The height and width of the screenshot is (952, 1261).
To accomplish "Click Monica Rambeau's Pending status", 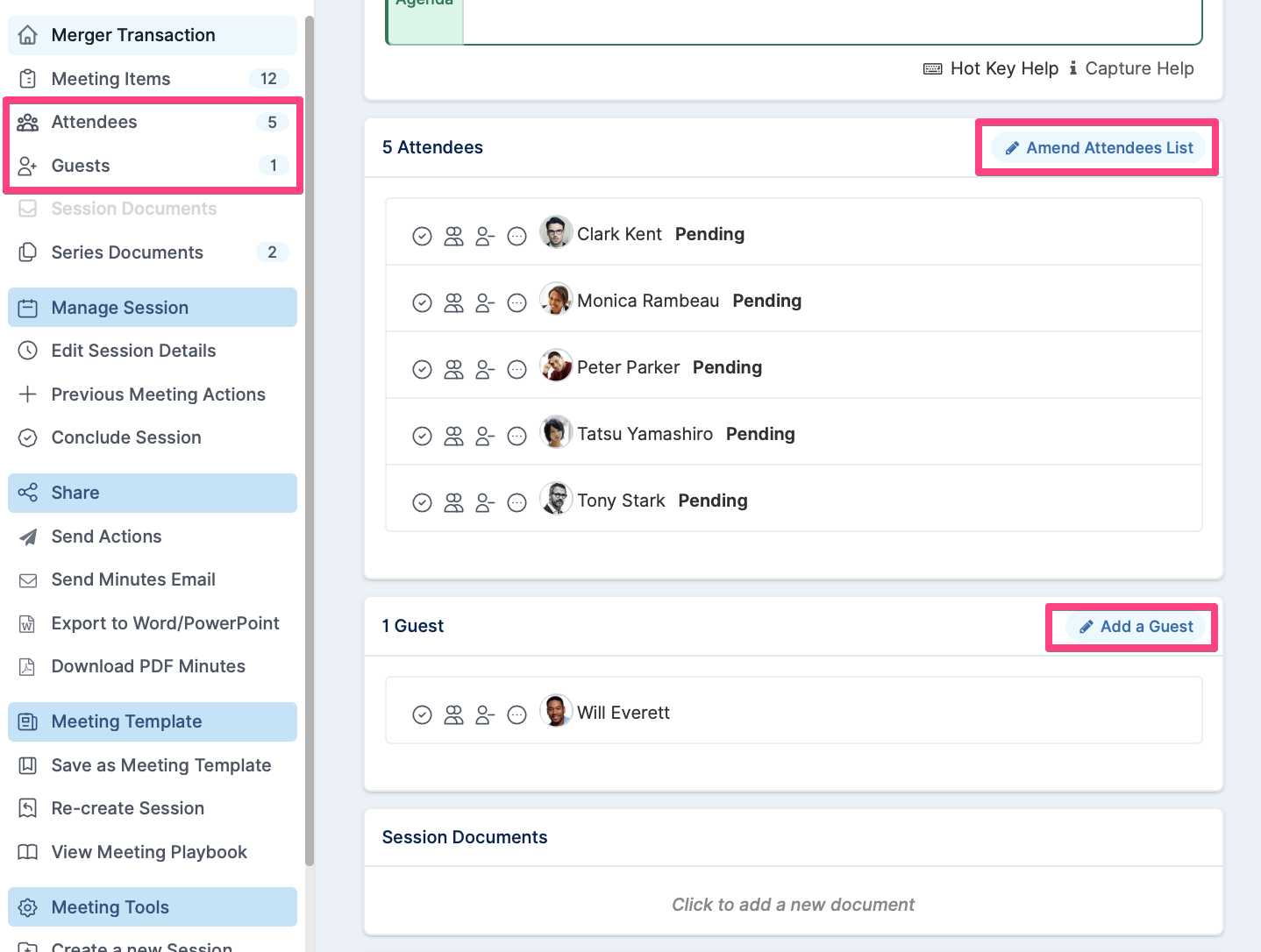I will click(x=767, y=301).
